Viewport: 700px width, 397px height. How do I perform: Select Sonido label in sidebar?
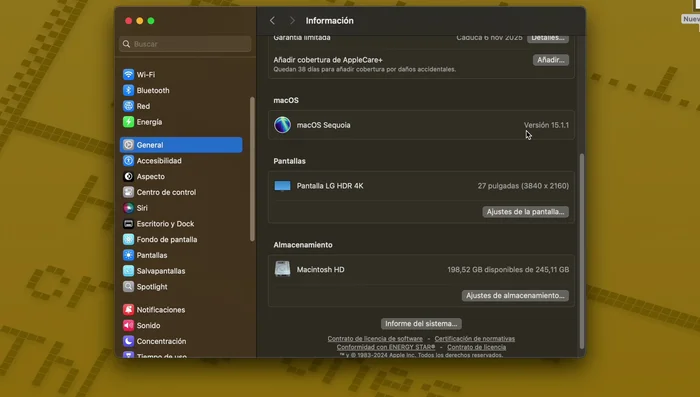[x=148, y=325]
